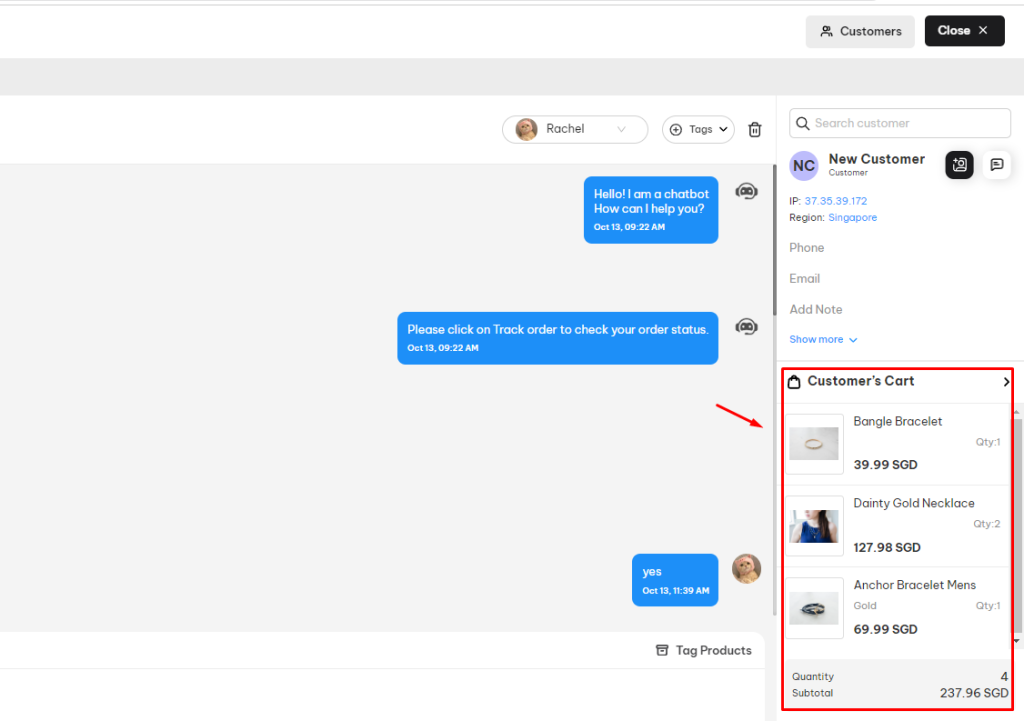Click the Bangle Bracelet product name
Screen dimensions: 1024x721
tap(897, 421)
